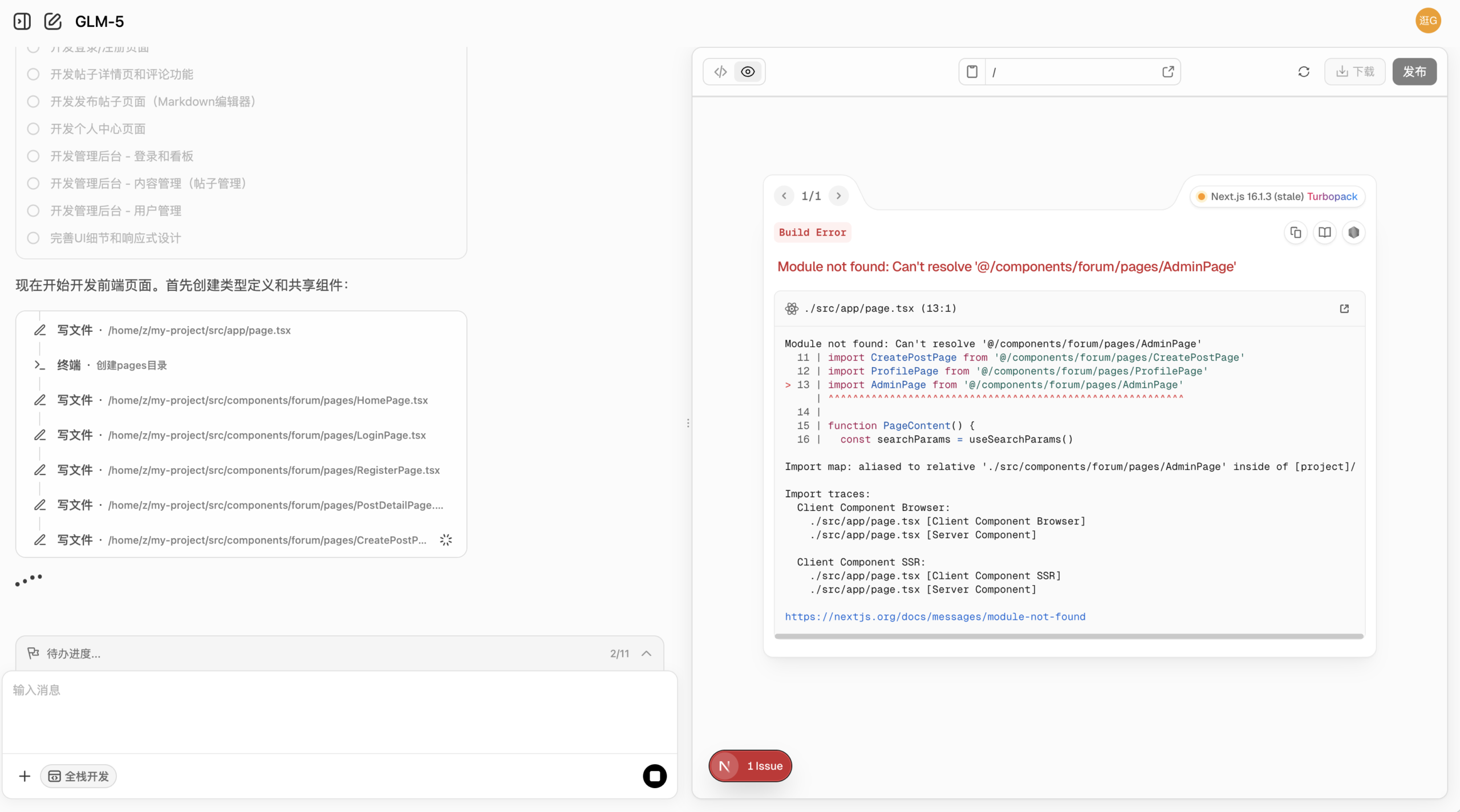Go to next error with right chevron
1460x812 pixels.
pyautogui.click(x=838, y=196)
